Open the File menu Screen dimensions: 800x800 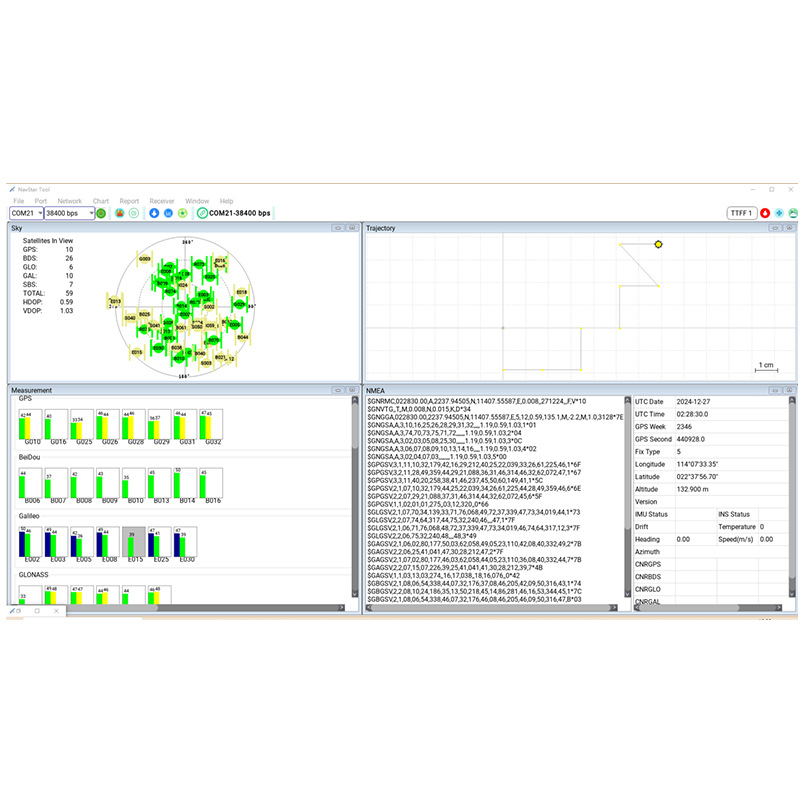coord(19,201)
